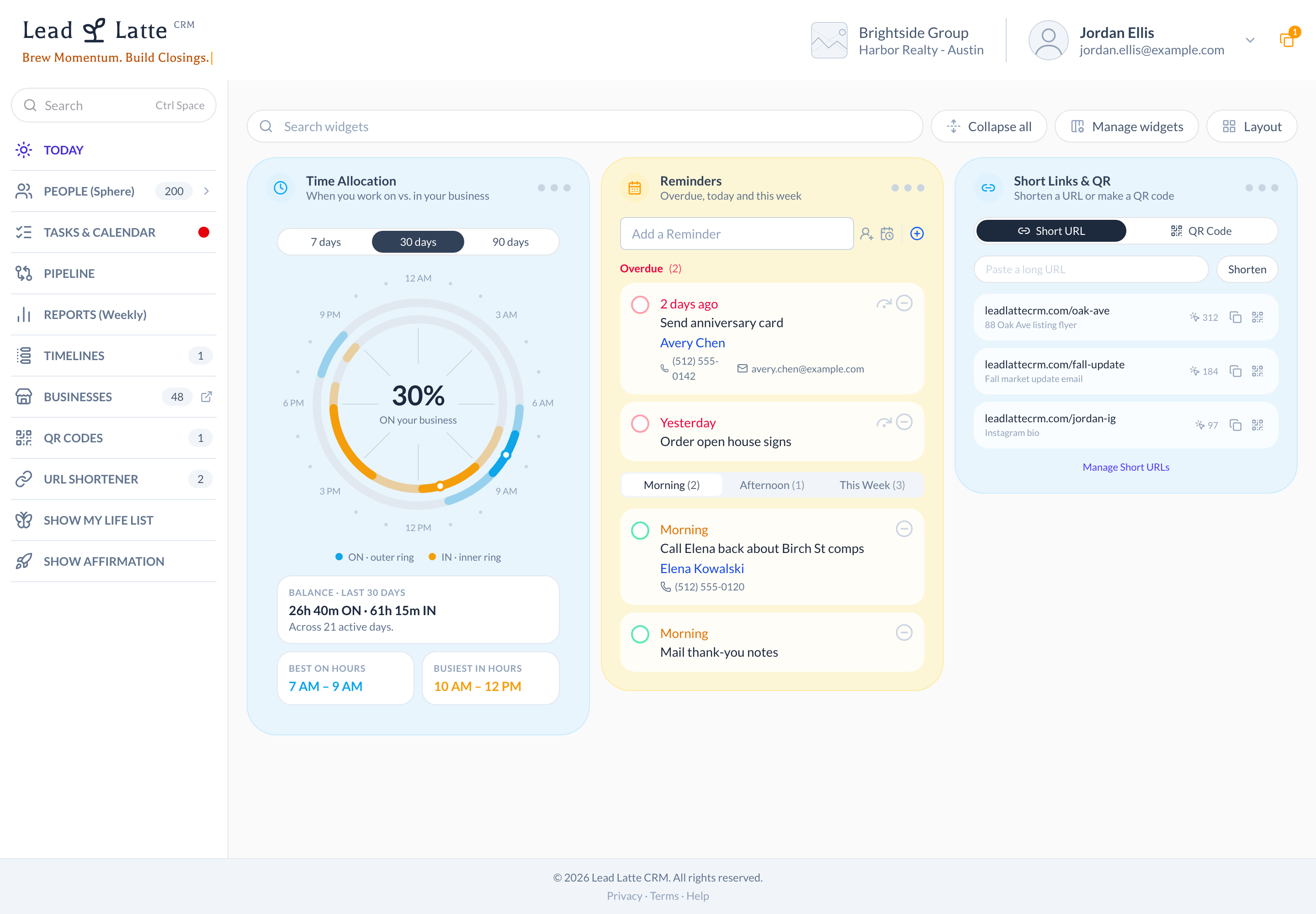The width and height of the screenshot is (1316, 914).
Task: Click the Brightside Group company logo thumbnail
Action: 828,40
